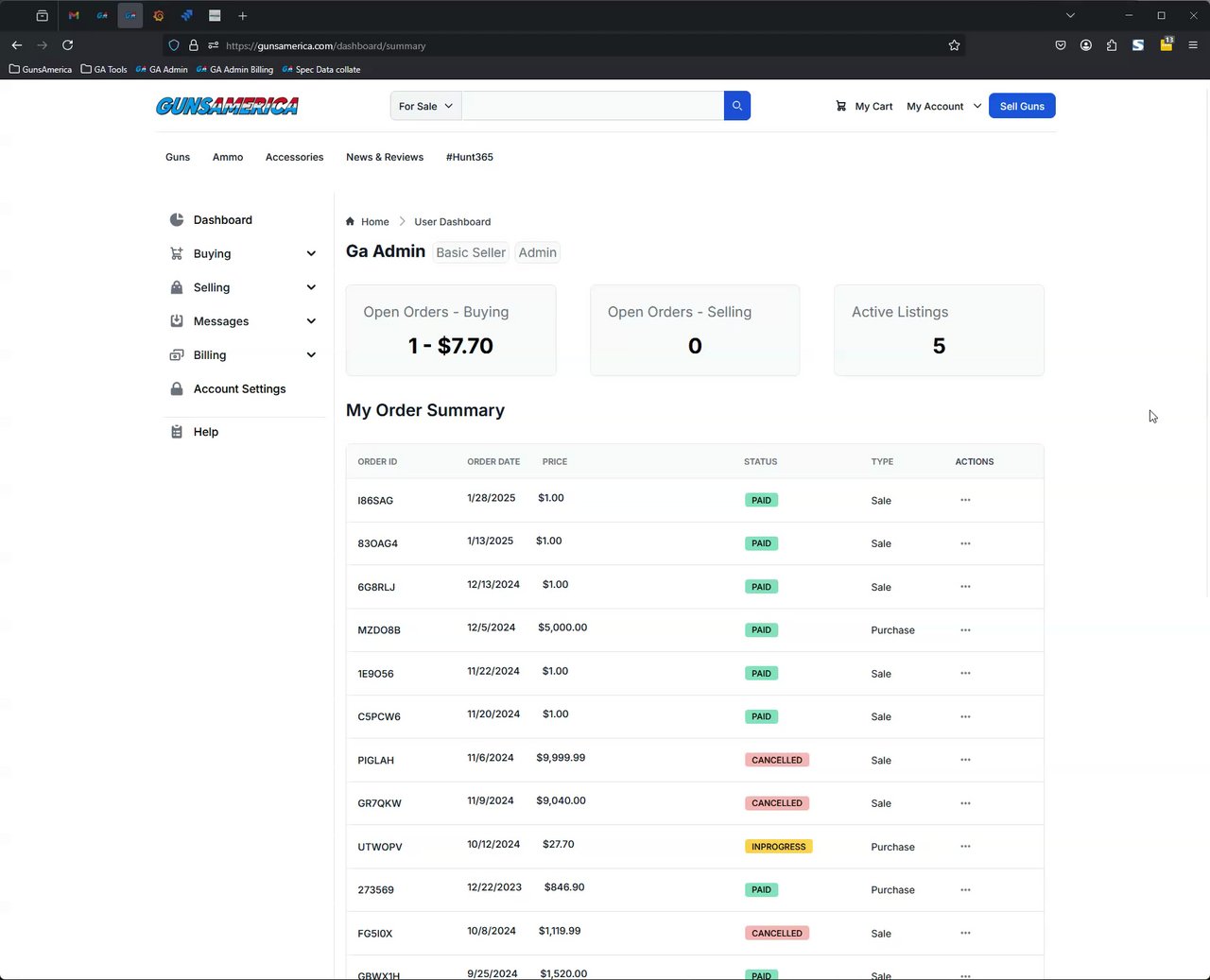Click the Basic Seller badge
Viewport: 1210px width, 980px height.
coord(471,252)
